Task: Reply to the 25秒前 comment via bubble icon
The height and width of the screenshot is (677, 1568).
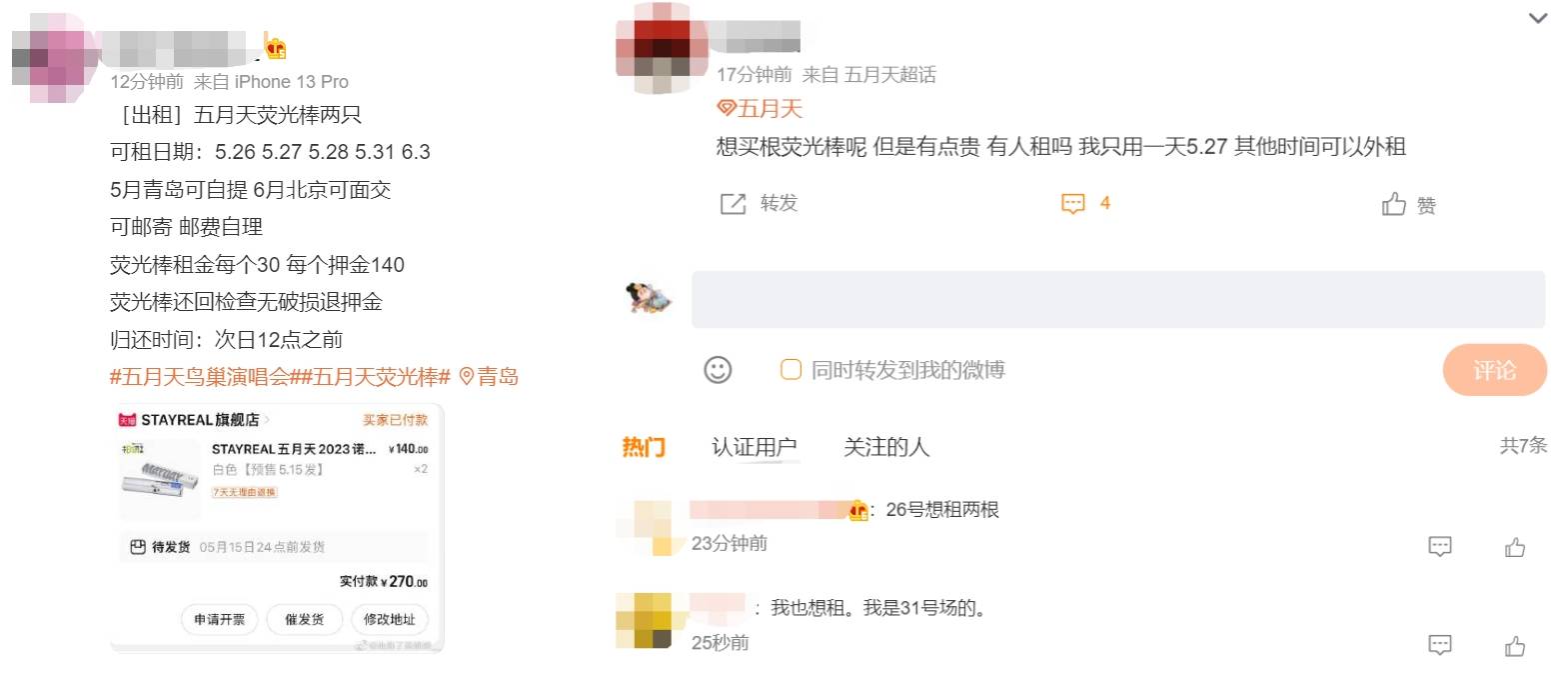Action: point(1440,644)
